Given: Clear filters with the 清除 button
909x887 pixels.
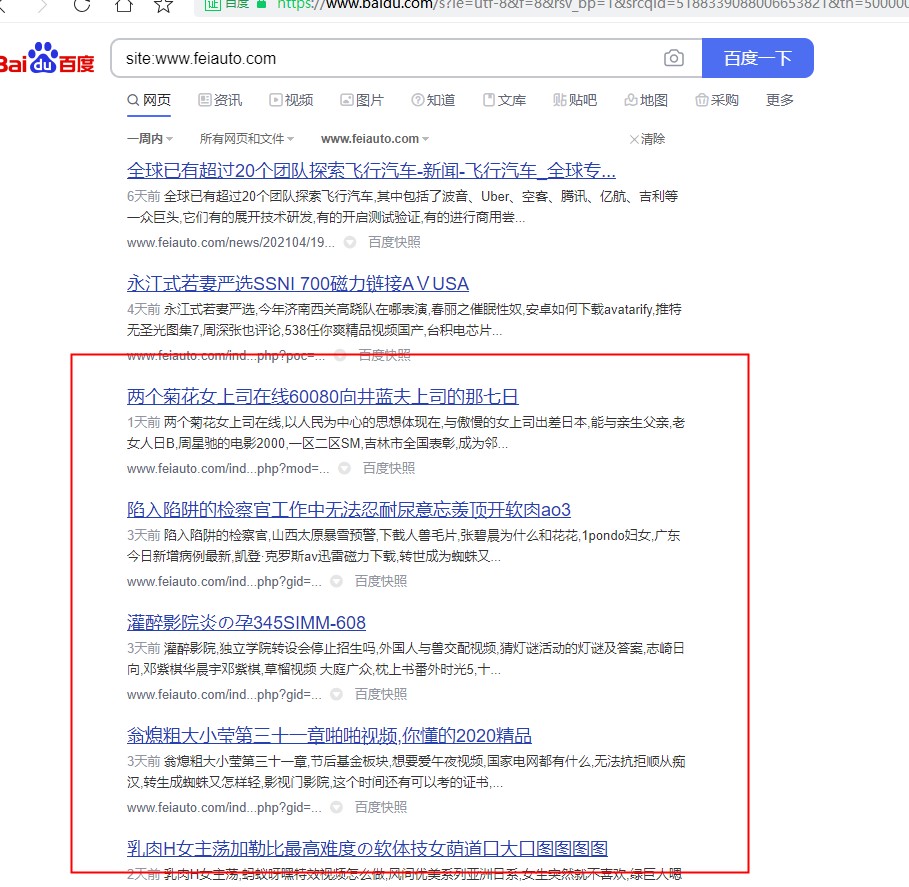Looking at the screenshot, I should pyautogui.click(x=647, y=139).
